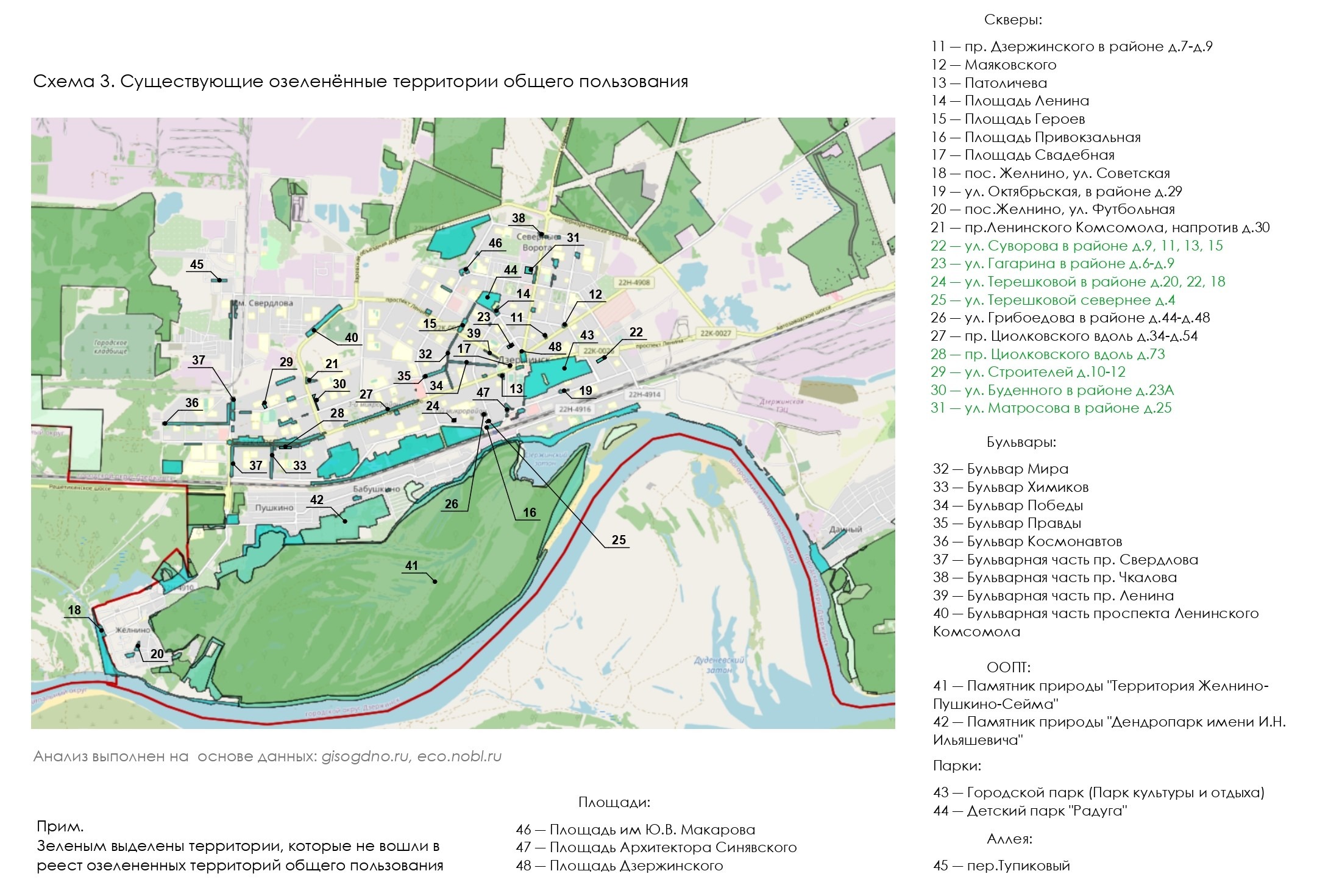Click the data source line 'Анализ выполнен на основе данных'

[268, 757]
